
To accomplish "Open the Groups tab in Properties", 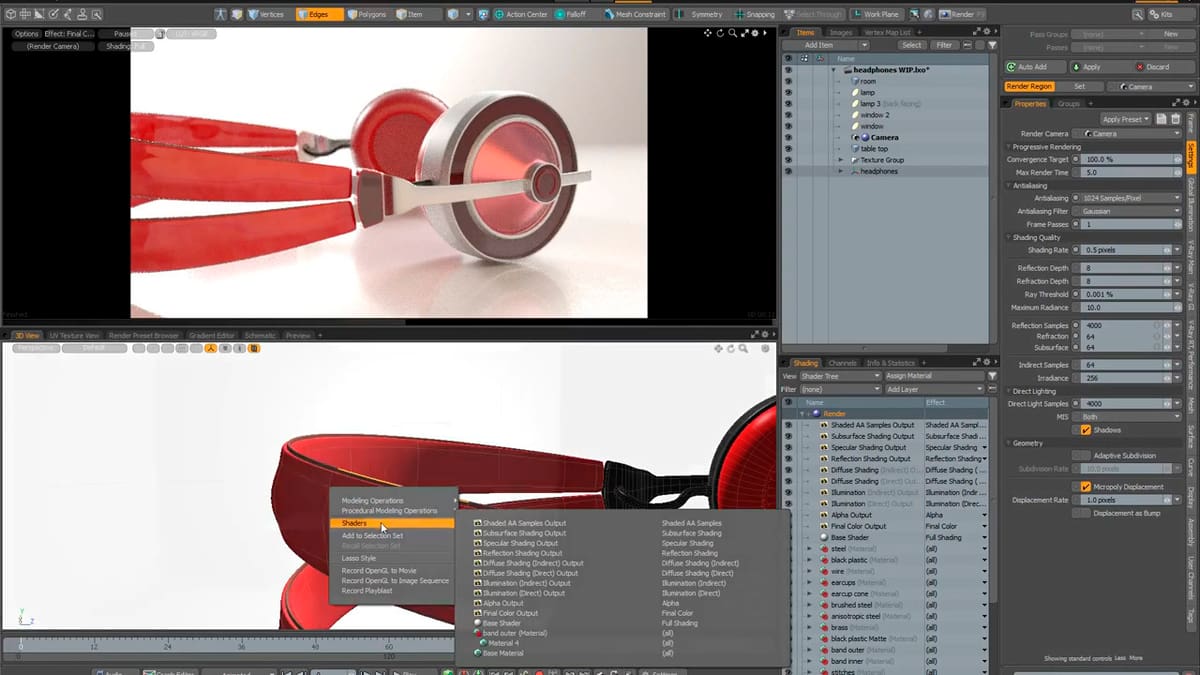I will pos(1069,103).
